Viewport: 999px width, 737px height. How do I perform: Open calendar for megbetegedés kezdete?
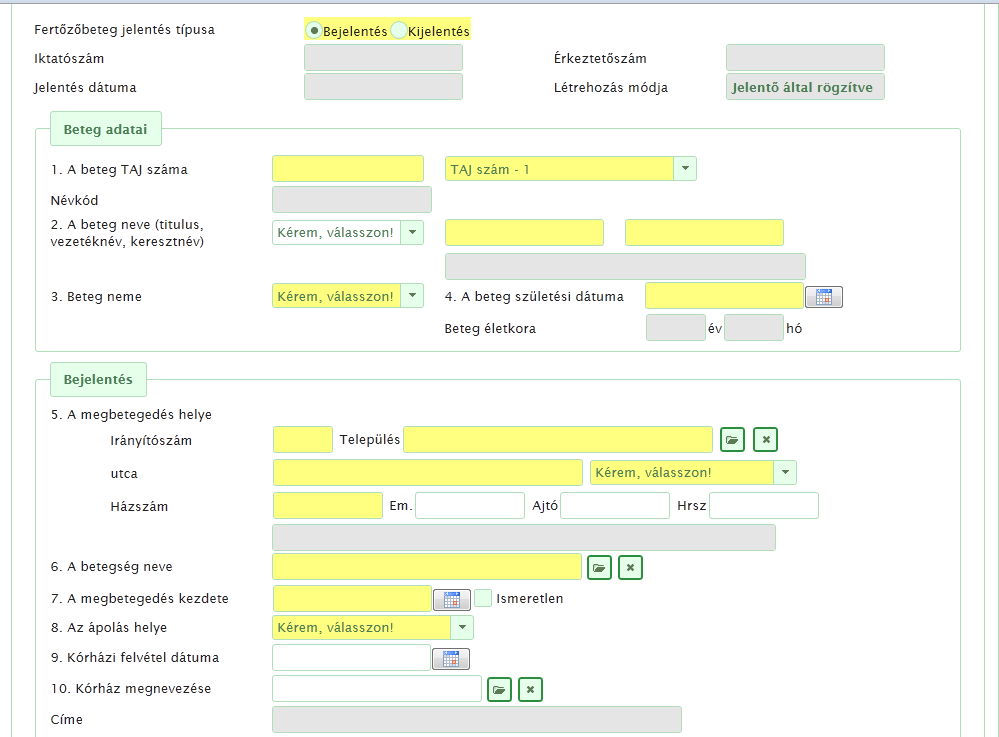tap(452, 599)
